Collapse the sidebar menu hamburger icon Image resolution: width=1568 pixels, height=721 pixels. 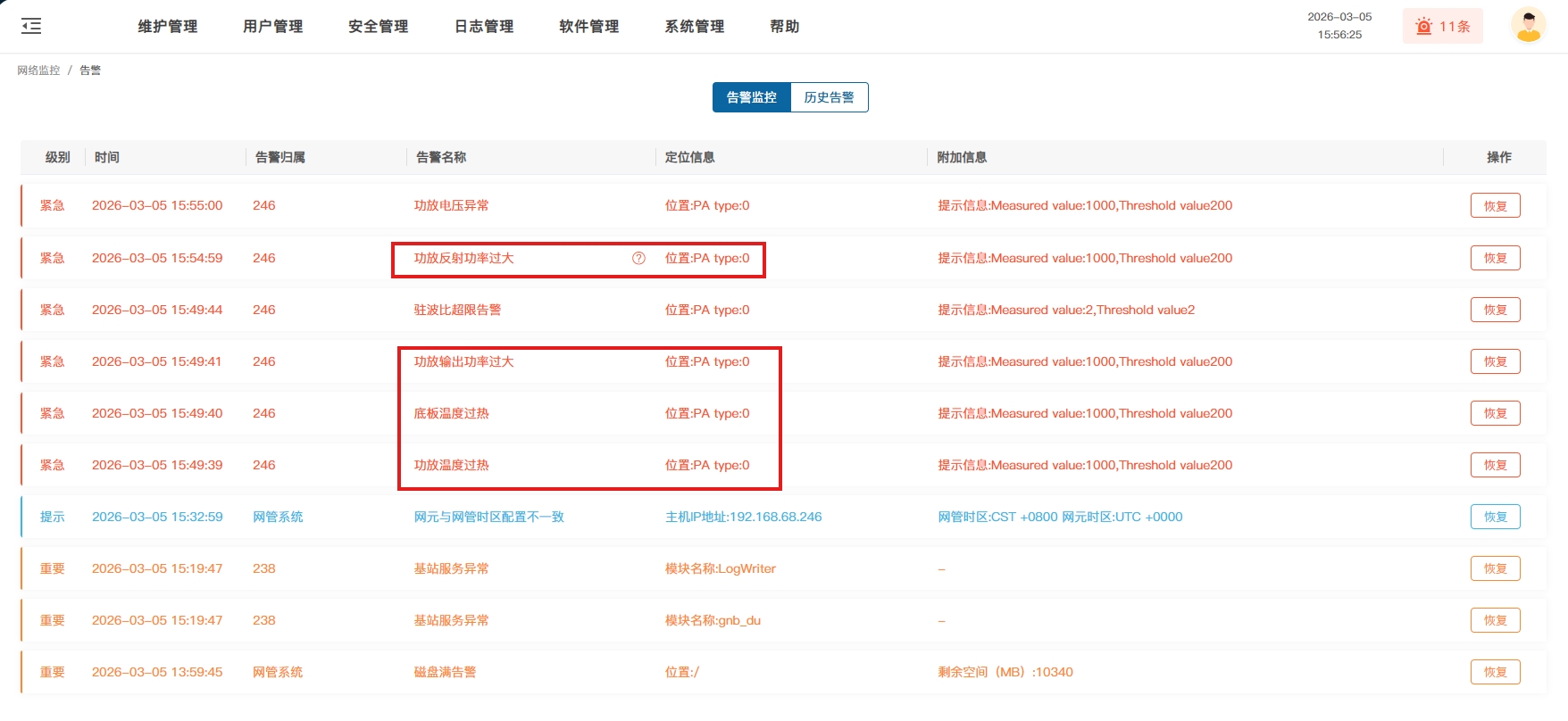tap(31, 26)
